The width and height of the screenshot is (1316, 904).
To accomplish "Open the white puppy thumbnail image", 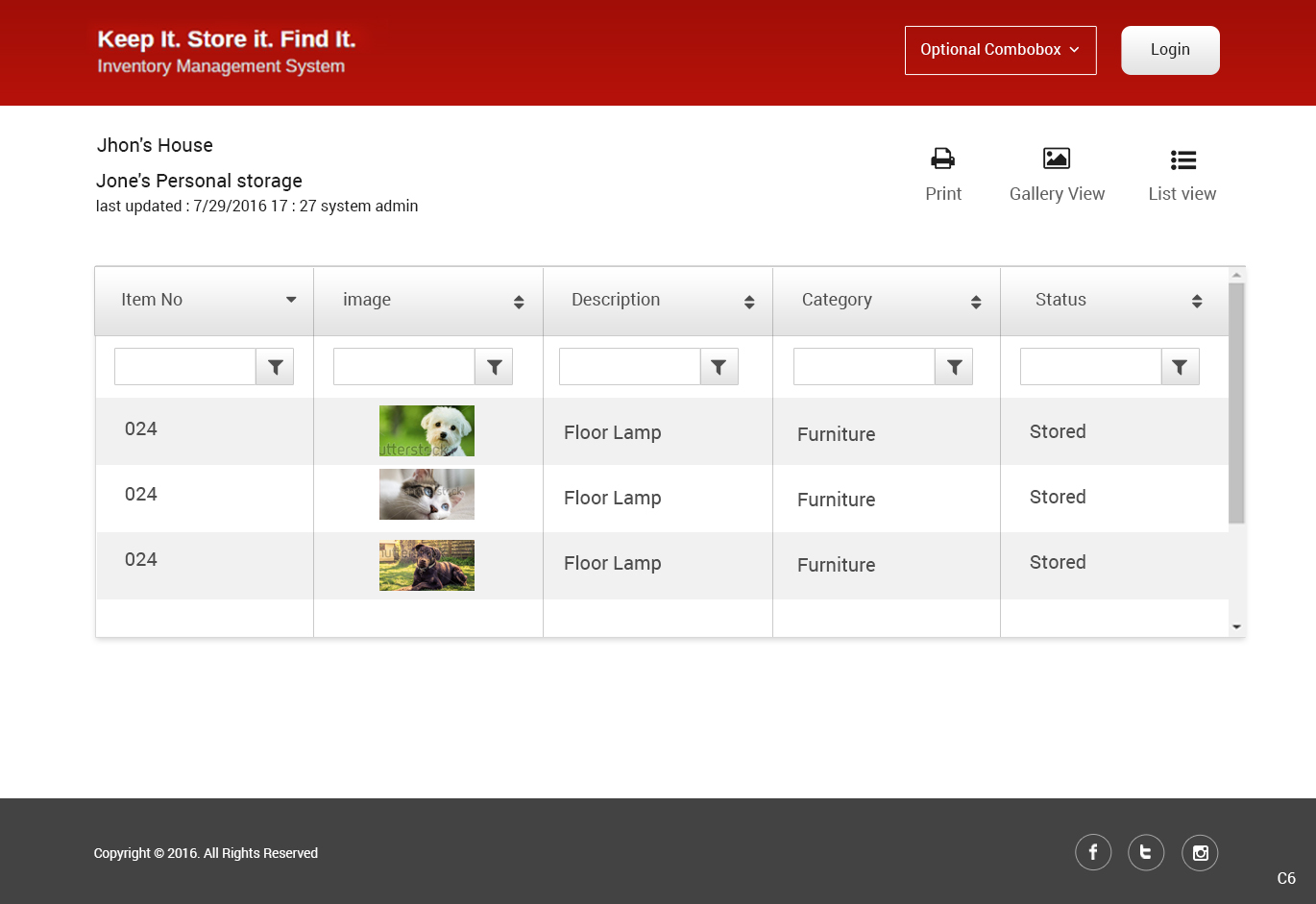I will point(426,430).
